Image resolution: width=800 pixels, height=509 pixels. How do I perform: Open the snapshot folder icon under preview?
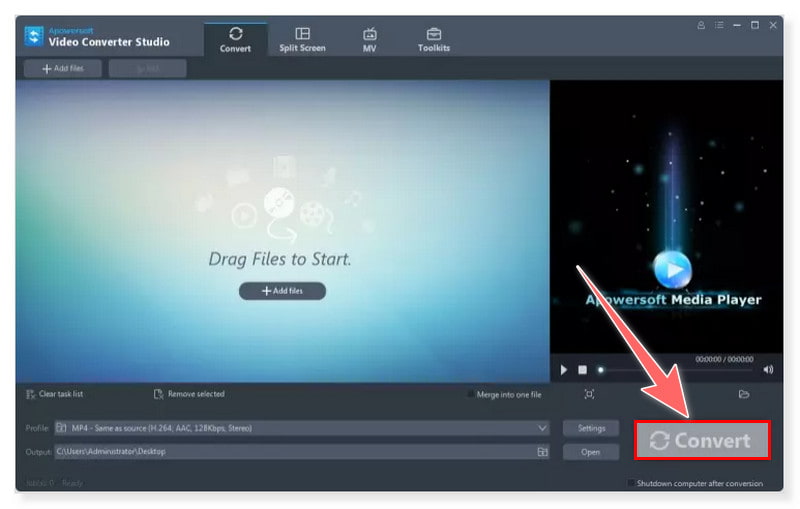744,395
